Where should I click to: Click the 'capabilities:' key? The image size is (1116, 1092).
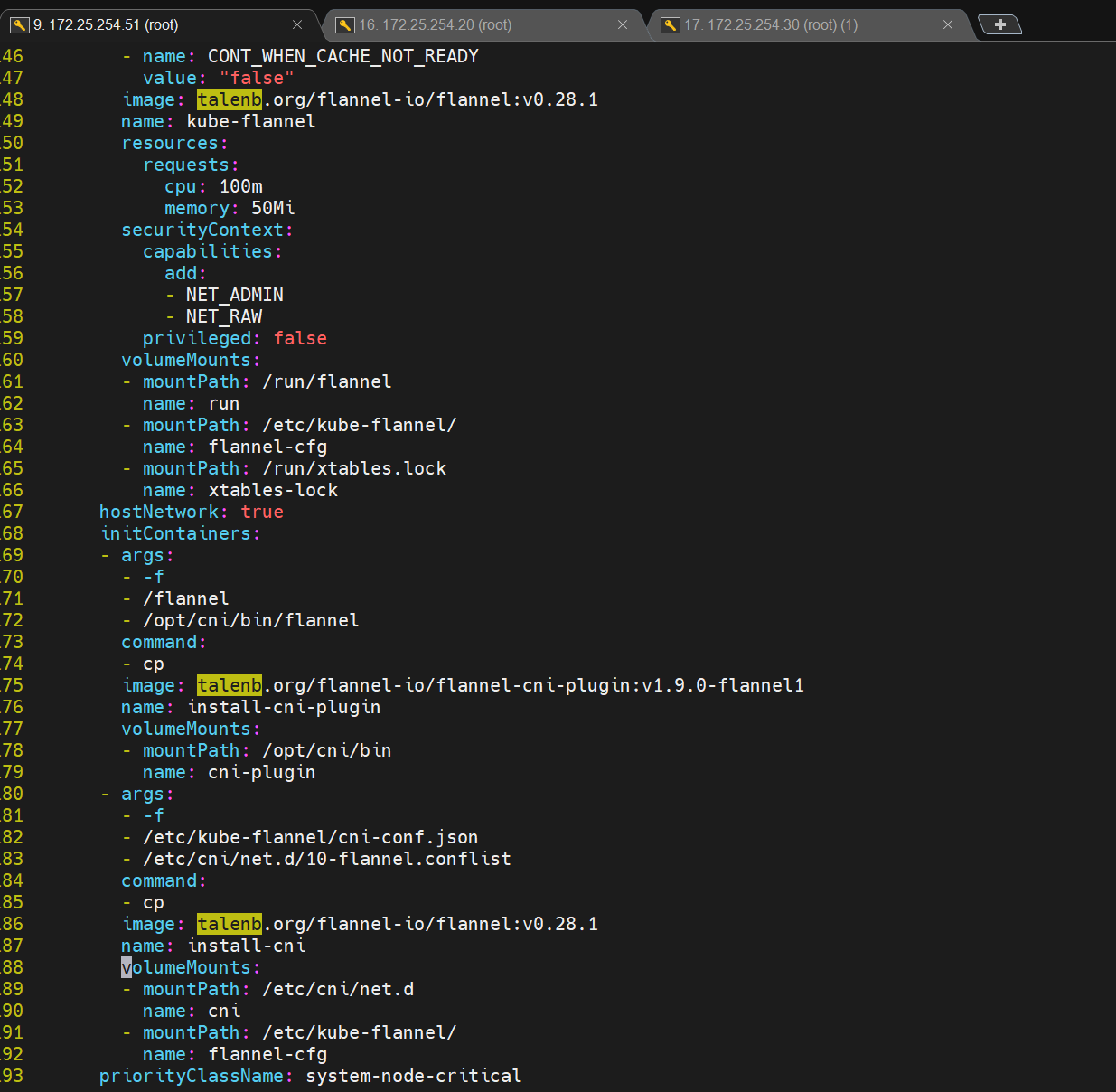coord(213,251)
